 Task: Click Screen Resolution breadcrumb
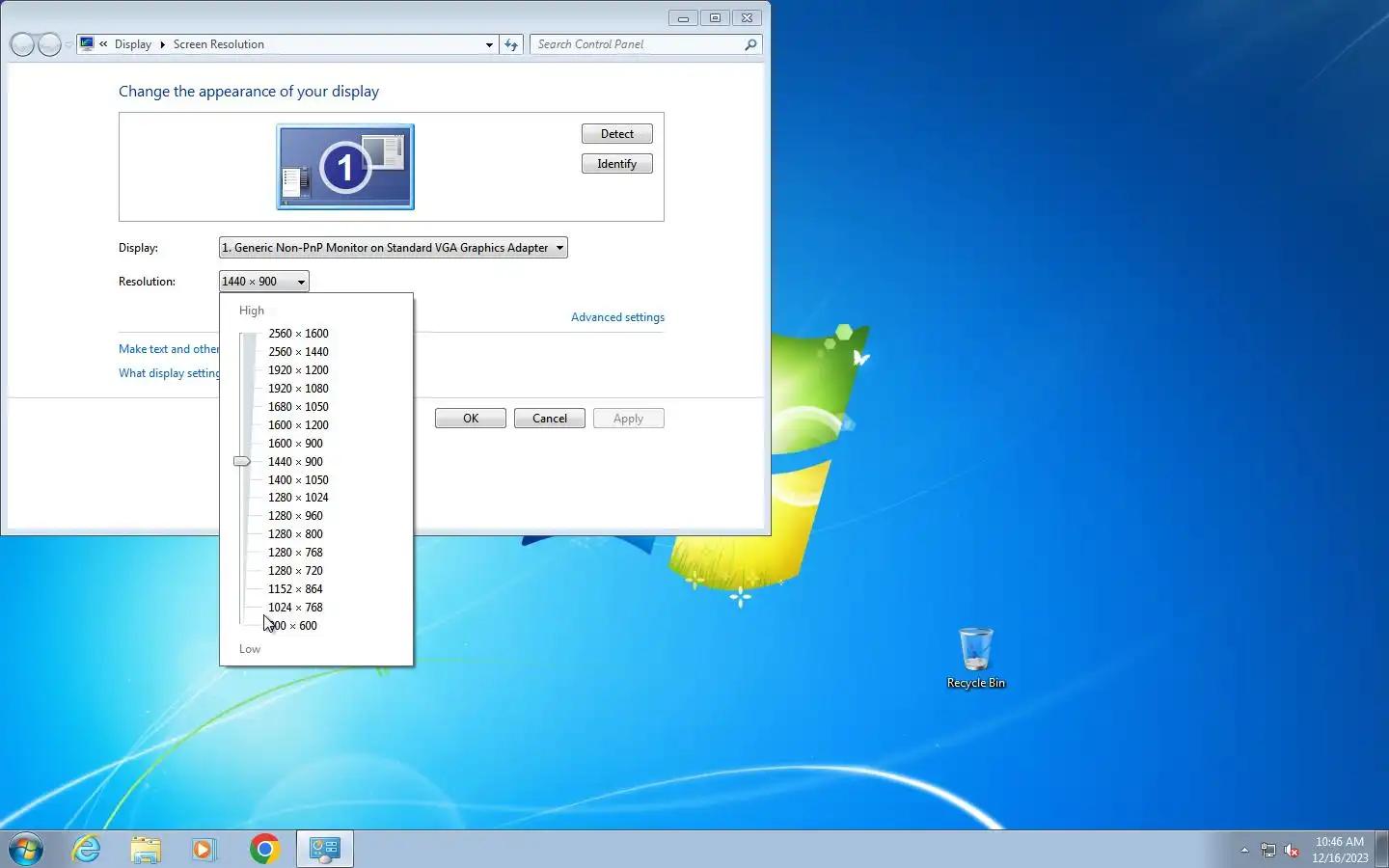[x=219, y=44]
